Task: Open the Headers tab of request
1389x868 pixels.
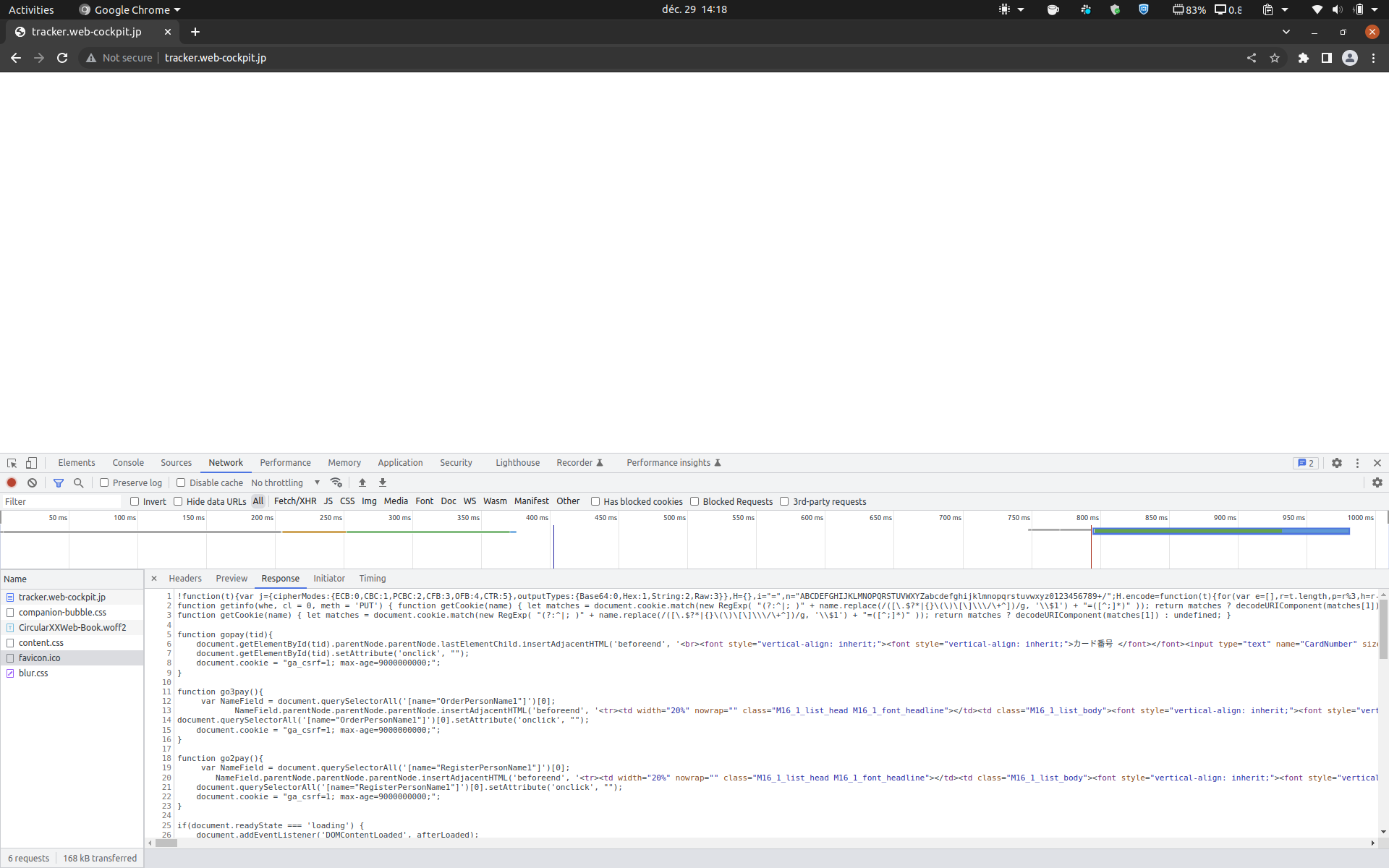Action: pyautogui.click(x=185, y=579)
